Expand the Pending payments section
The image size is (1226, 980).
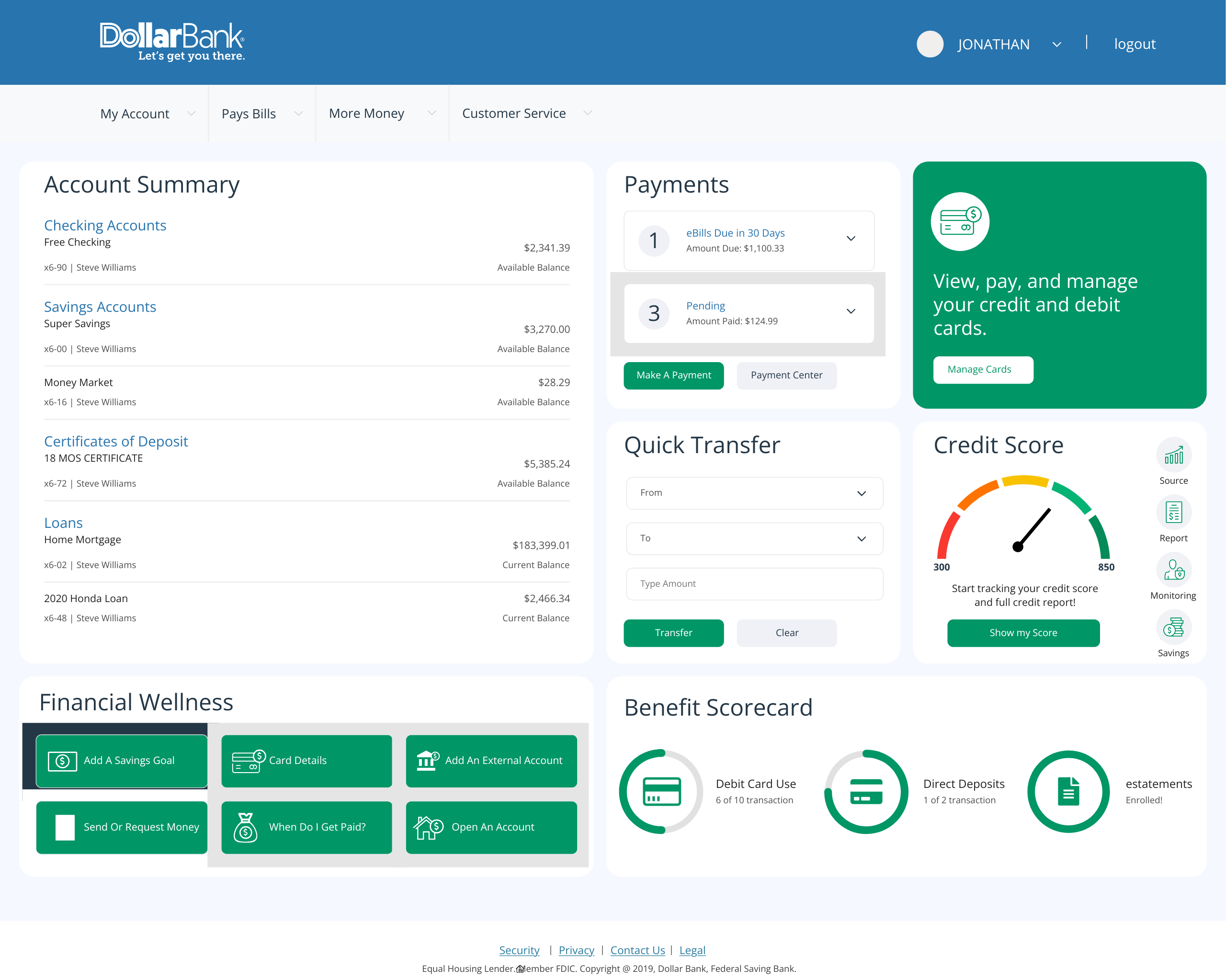click(851, 312)
